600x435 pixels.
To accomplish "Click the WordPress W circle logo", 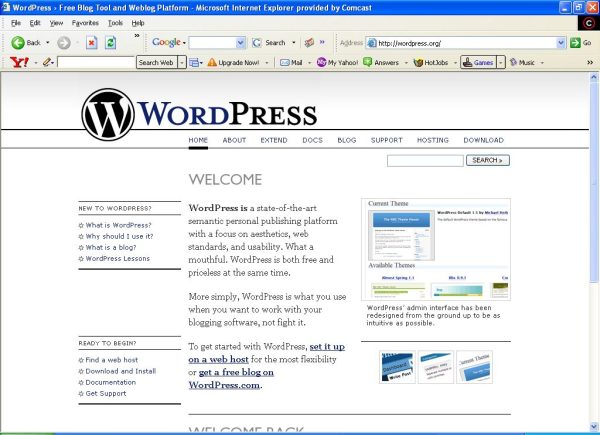I will click(108, 114).
